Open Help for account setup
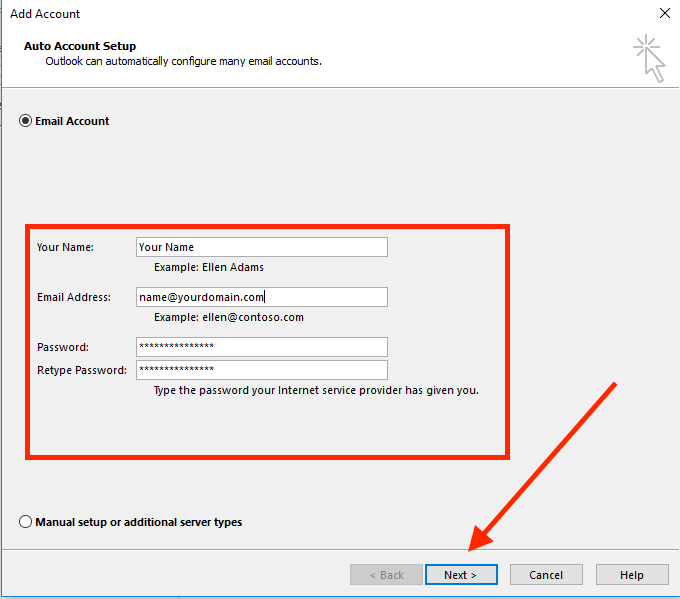 point(632,575)
